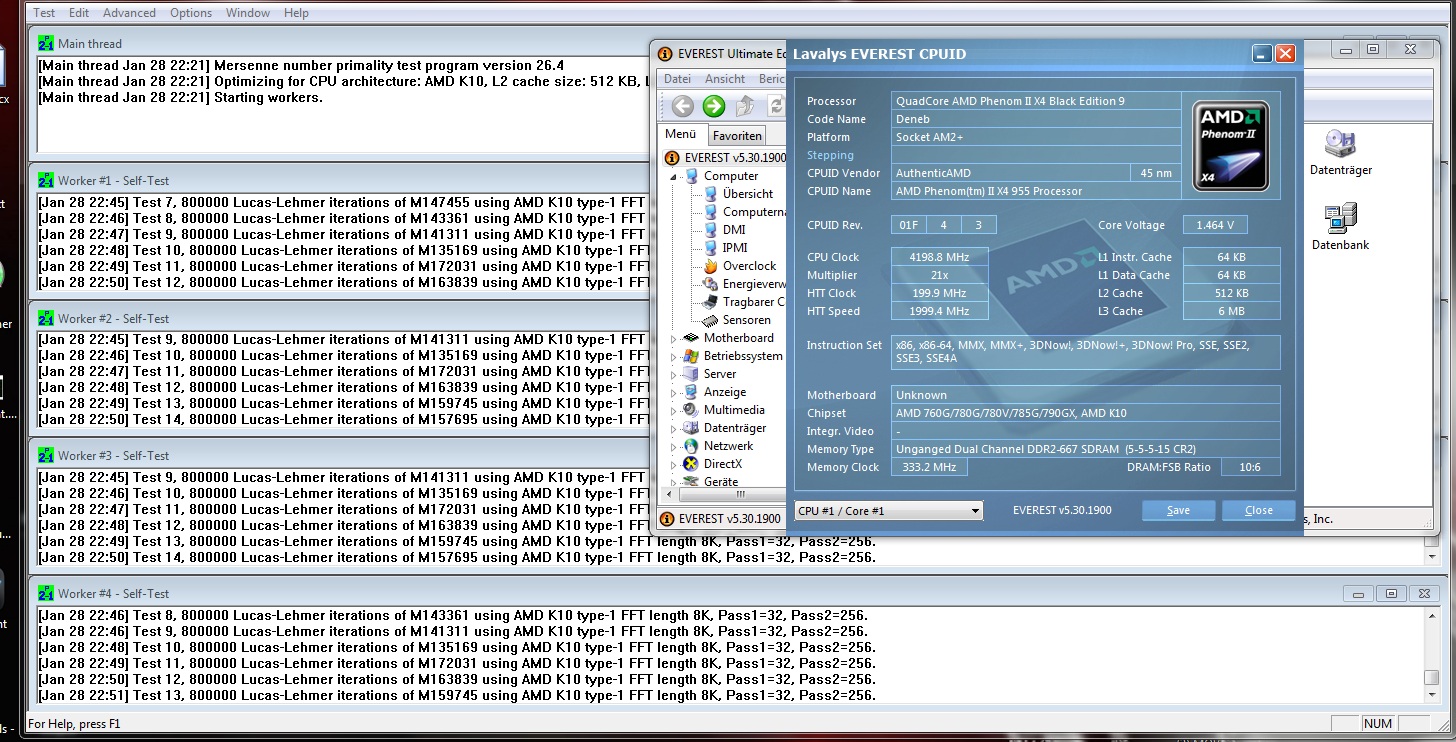Viewport: 1456px width, 742px height.
Task: Click the Multiplier value 21x
Action: 939,275
